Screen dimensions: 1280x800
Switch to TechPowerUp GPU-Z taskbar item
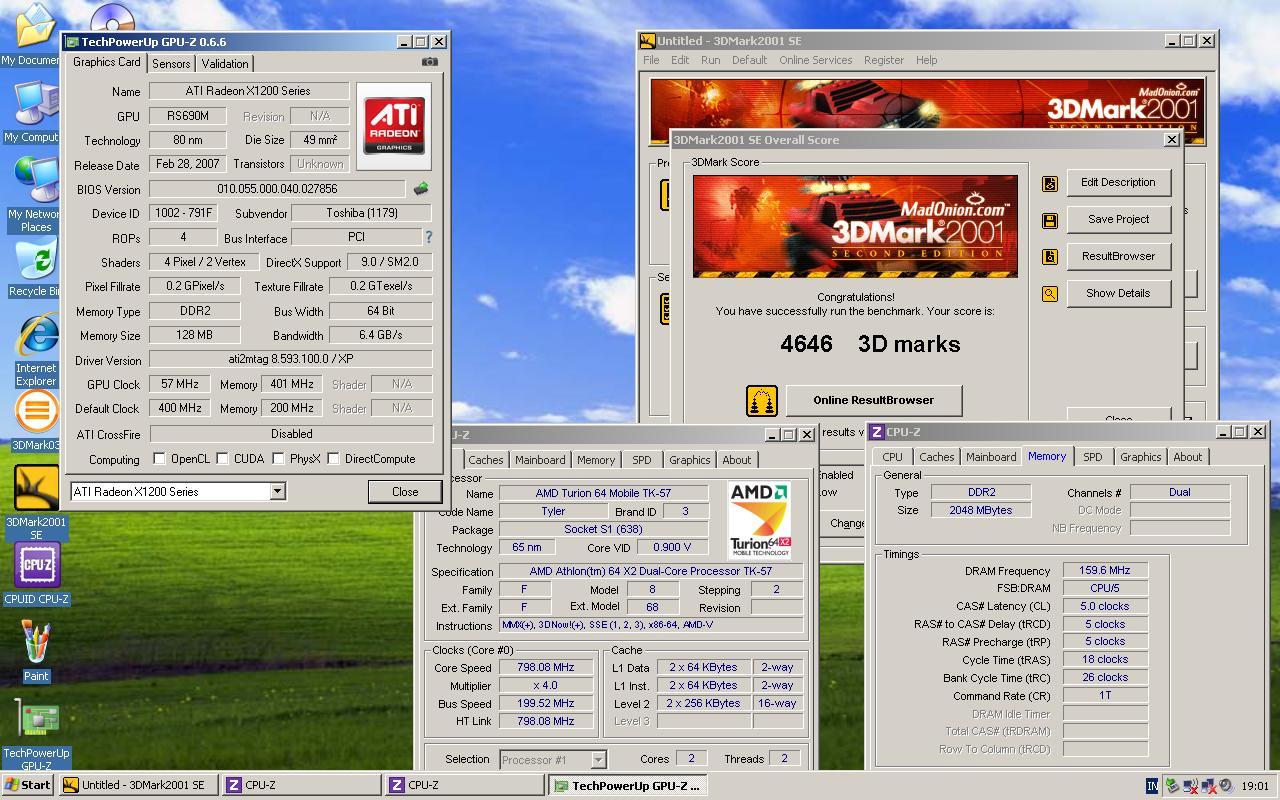click(628, 785)
